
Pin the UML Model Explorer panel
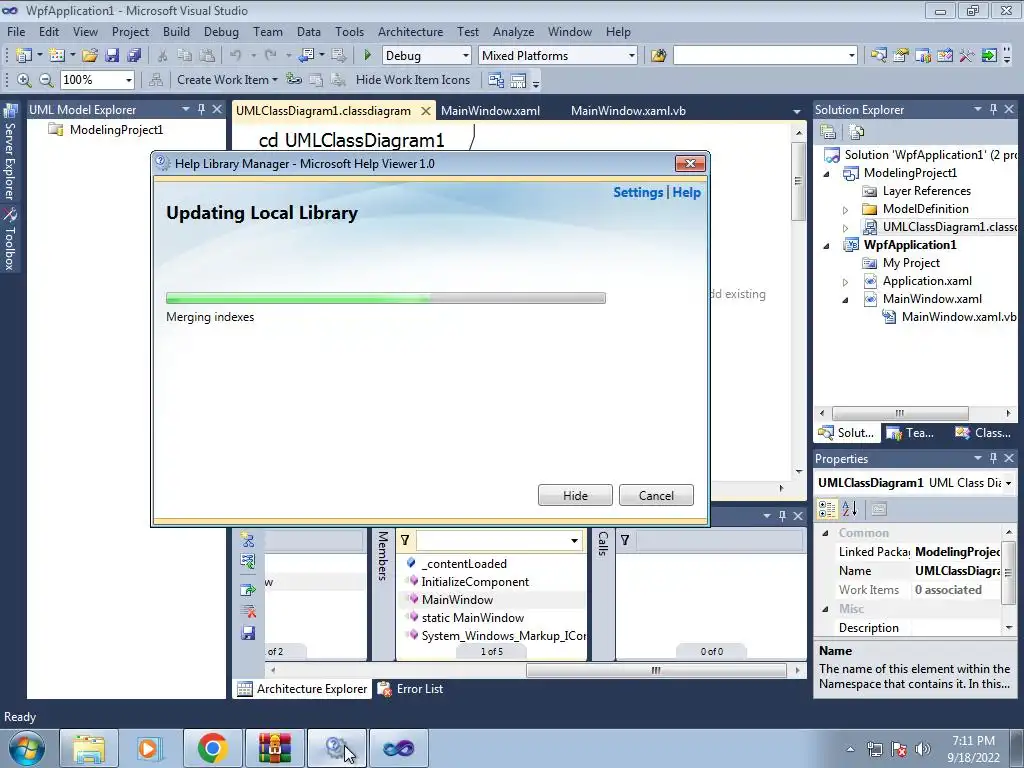click(x=202, y=110)
